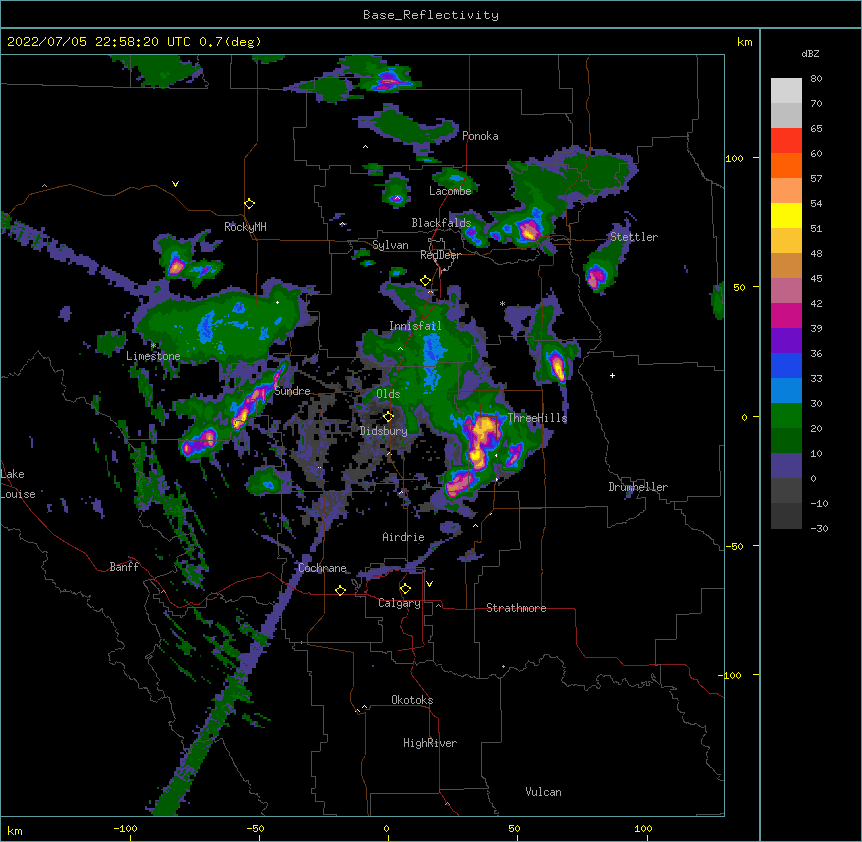
Task: Click the ThreeHills label
Action: [537, 418]
